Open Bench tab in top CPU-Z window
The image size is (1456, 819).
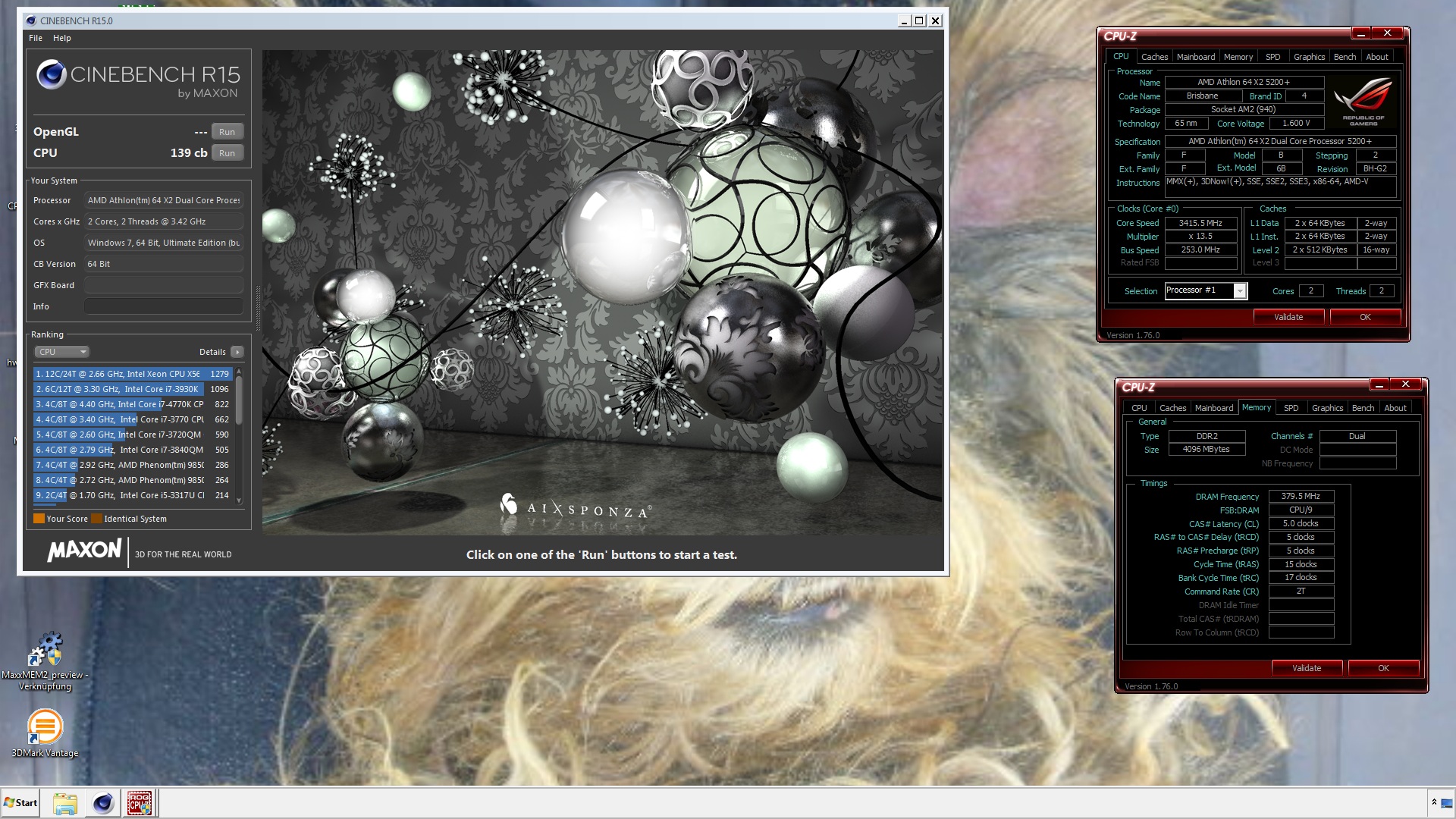[1345, 57]
